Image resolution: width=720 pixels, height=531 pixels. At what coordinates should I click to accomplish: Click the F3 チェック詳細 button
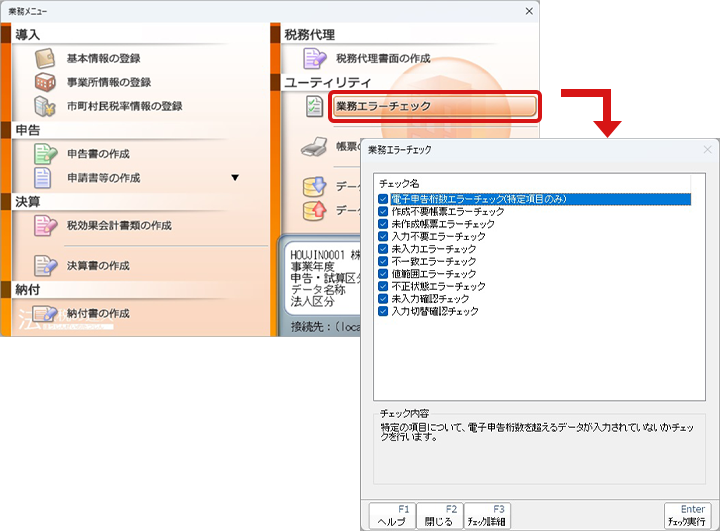pos(487,516)
